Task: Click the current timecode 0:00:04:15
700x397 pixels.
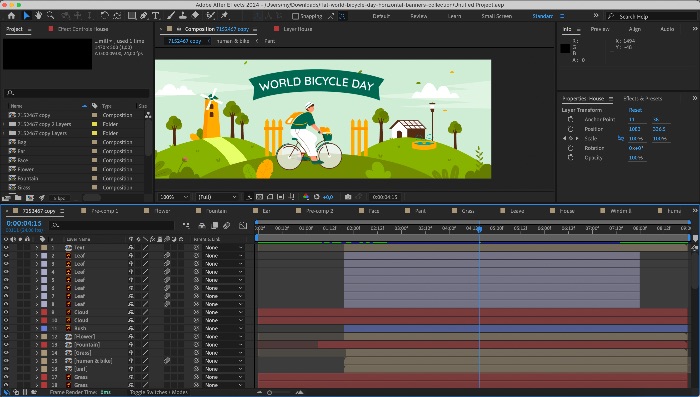Action: pyautogui.click(x=24, y=223)
